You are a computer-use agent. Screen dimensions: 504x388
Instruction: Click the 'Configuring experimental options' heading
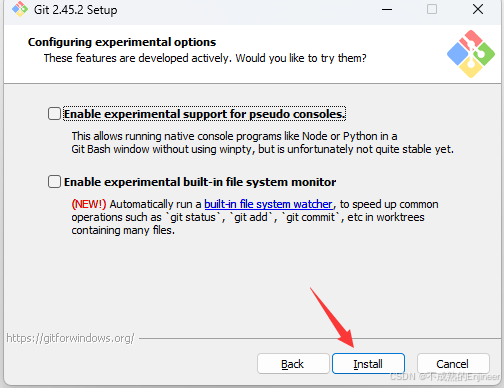click(122, 42)
